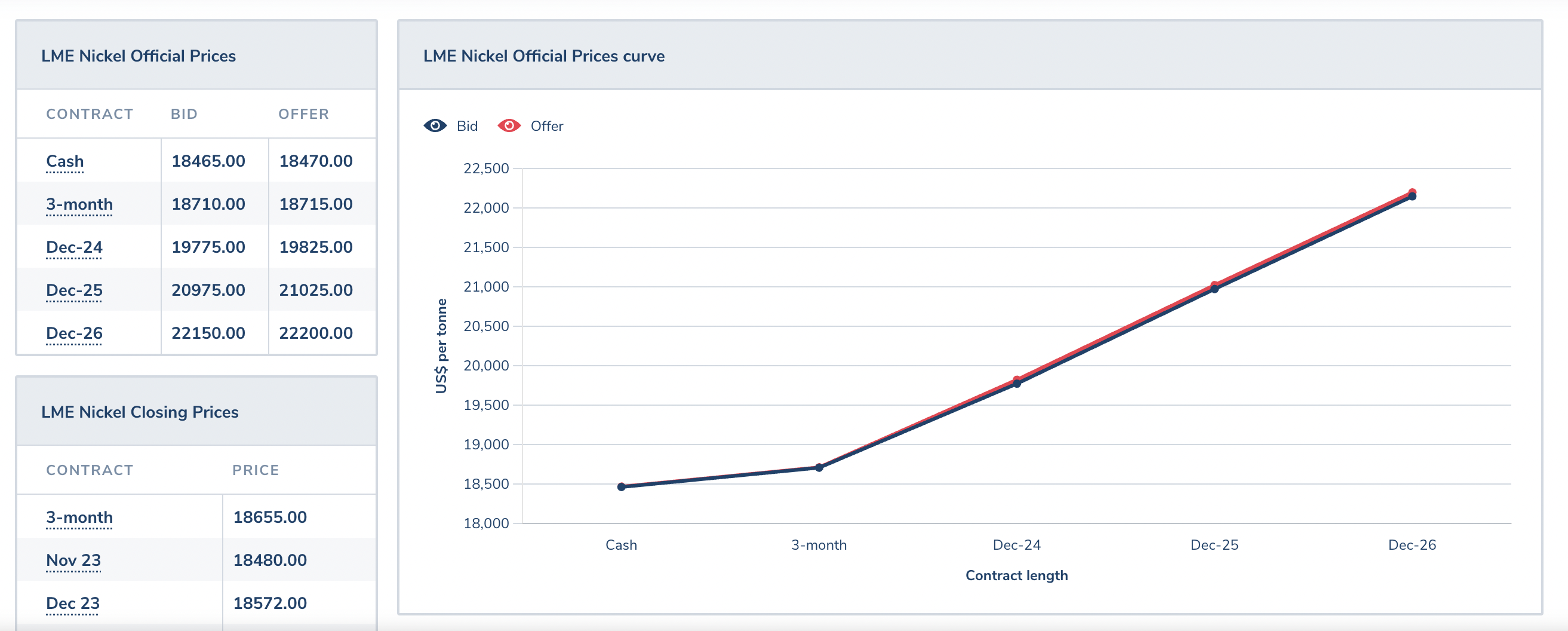Click the PRICE column header
The height and width of the screenshot is (631, 1568).
click(256, 470)
